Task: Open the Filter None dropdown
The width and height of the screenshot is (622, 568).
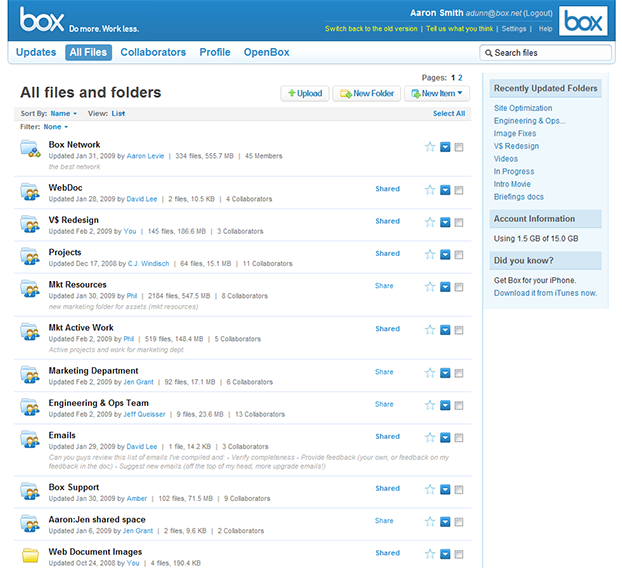Action: 56,127
